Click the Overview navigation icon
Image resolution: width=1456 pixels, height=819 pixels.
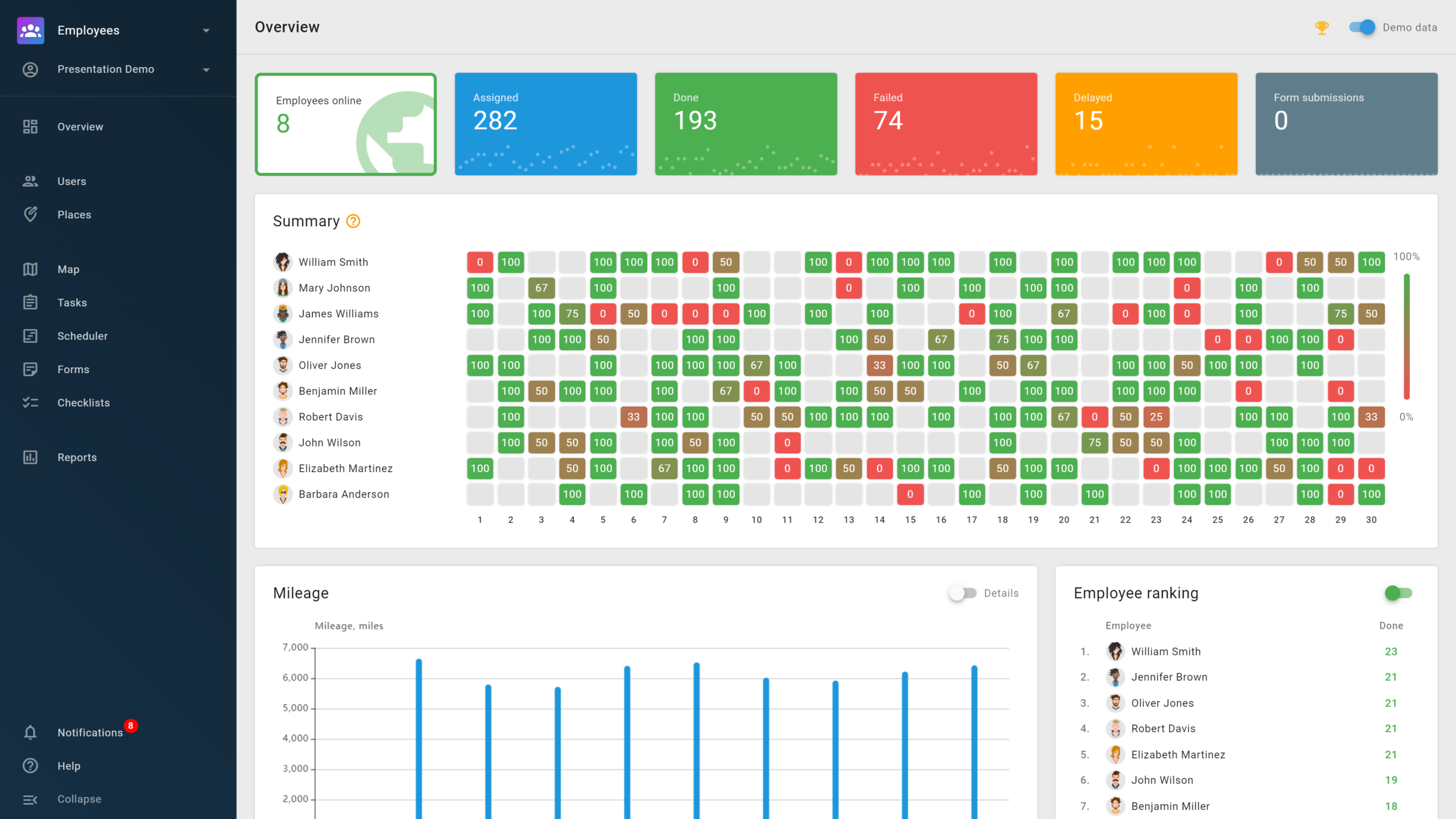point(30,127)
